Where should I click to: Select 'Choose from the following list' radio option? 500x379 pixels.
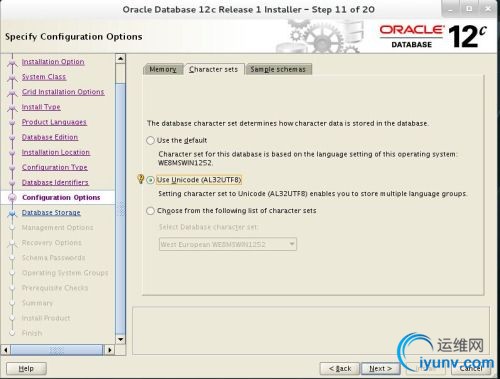click(x=150, y=211)
